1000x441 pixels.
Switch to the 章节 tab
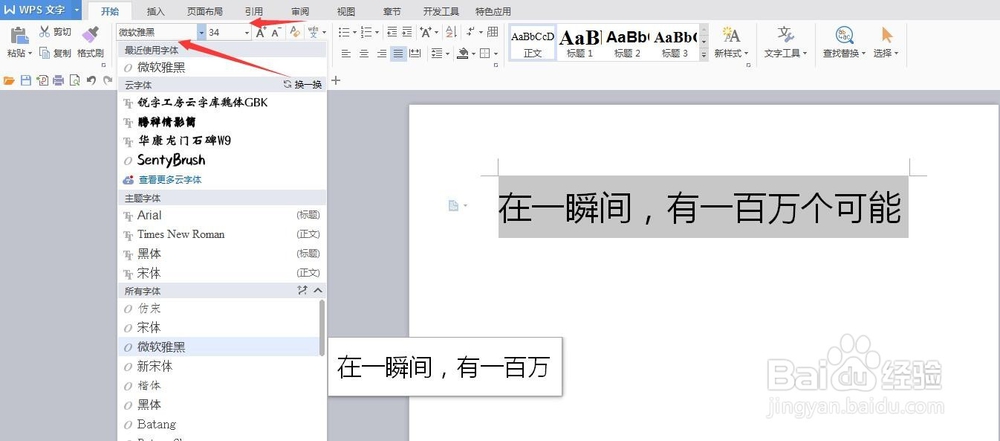point(392,11)
